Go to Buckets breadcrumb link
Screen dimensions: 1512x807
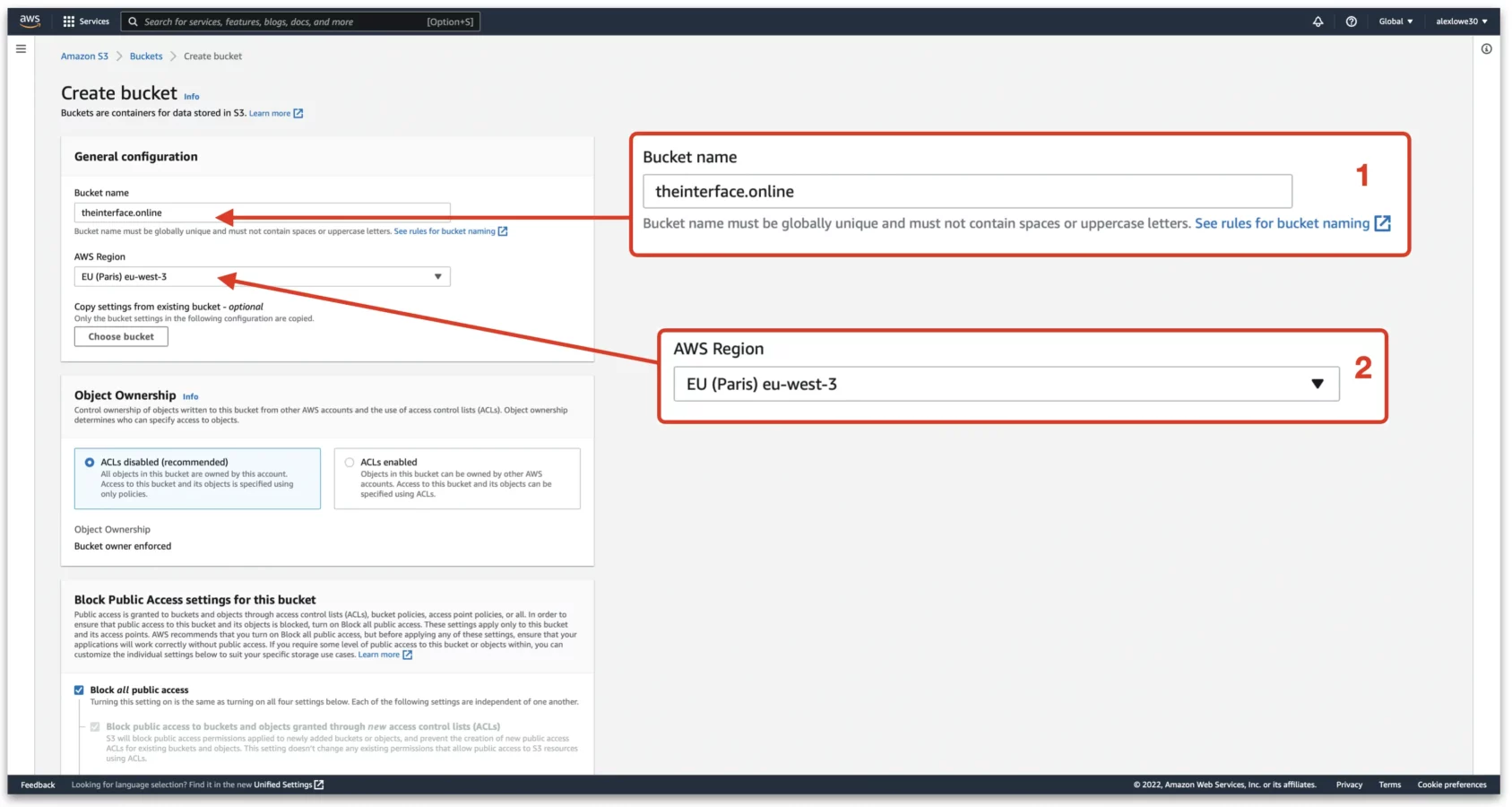point(146,56)
